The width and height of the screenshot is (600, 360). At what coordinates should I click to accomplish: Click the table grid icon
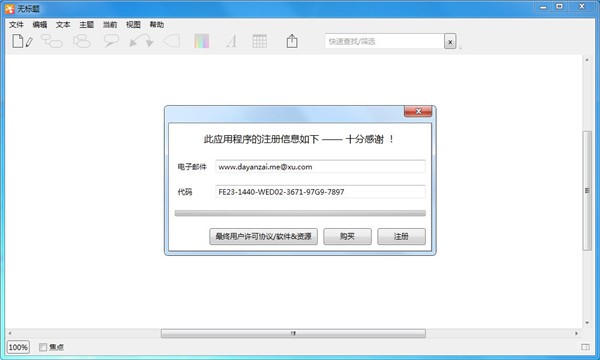[x=259, y=41]
